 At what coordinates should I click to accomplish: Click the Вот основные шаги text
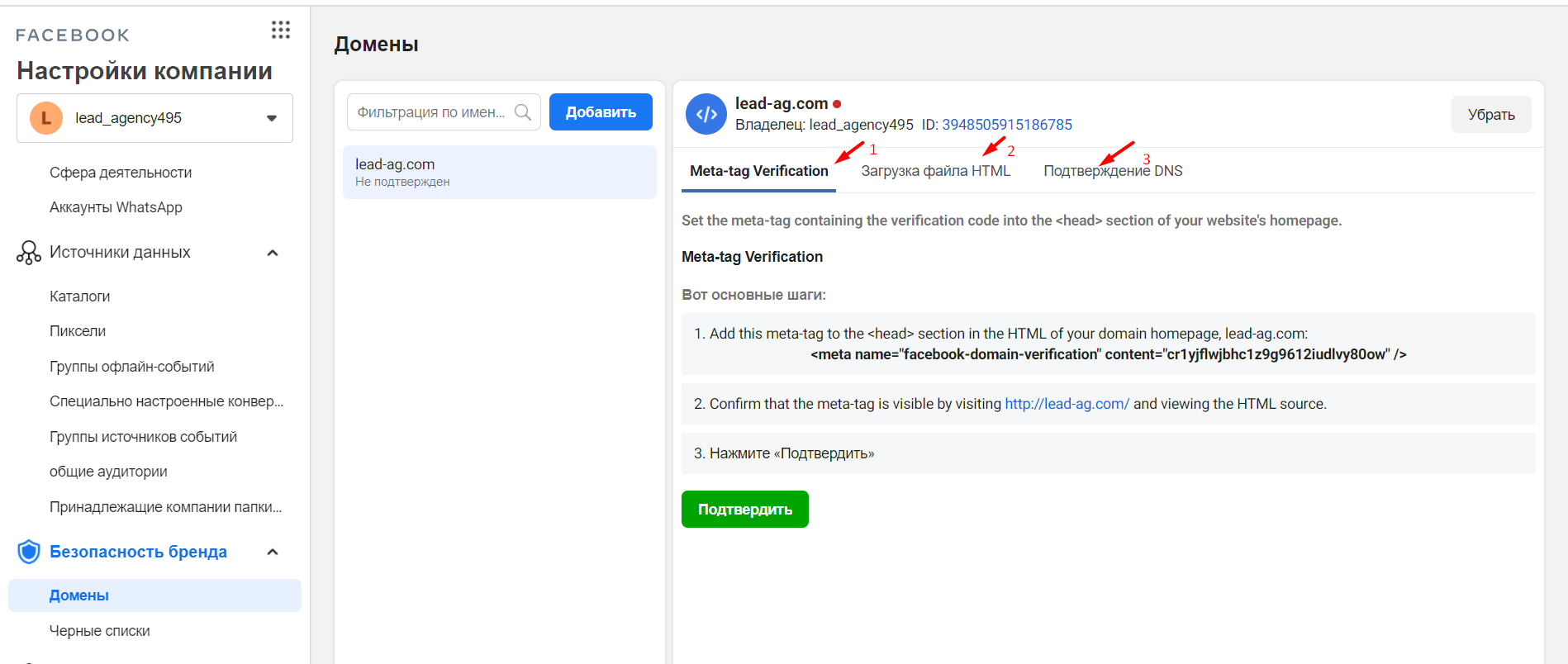(x=753, y=295)
